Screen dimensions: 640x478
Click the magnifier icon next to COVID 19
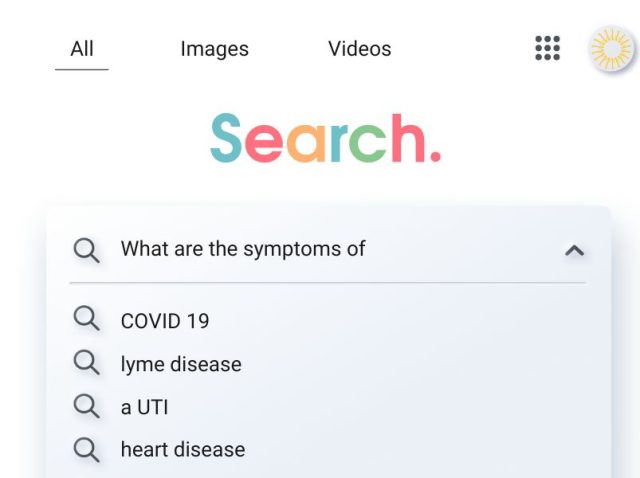coord(87,320)
